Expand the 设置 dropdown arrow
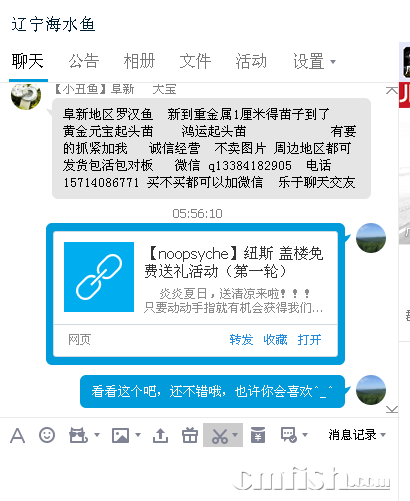 coord(333,62)
